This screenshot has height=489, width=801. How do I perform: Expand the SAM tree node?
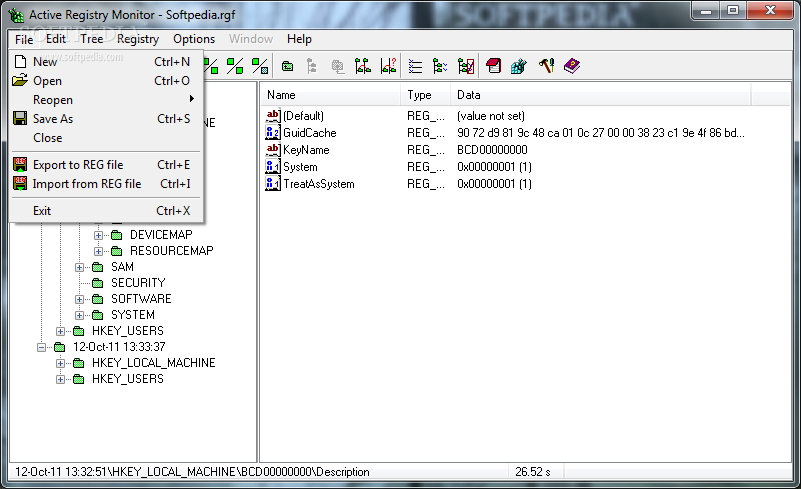[79, 267]
